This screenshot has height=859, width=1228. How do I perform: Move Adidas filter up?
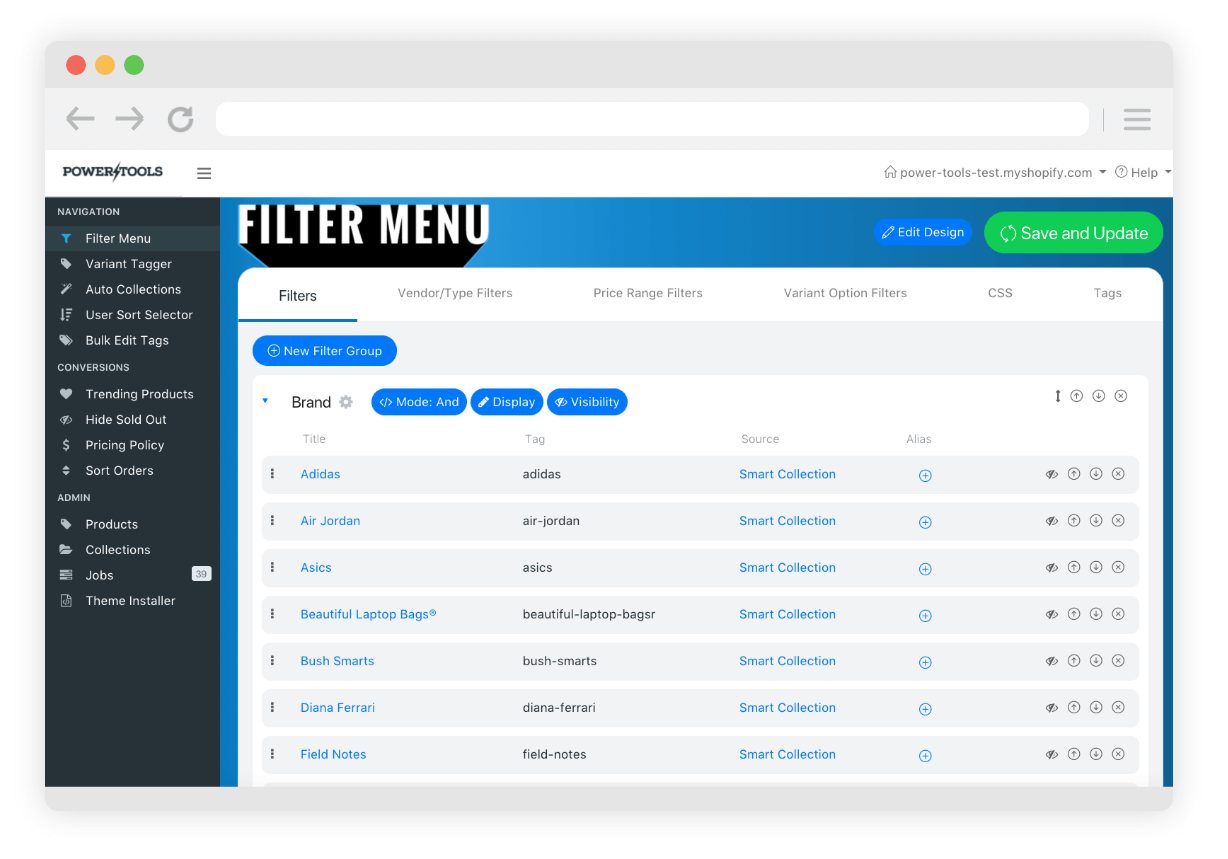[x=1074, y=474]
